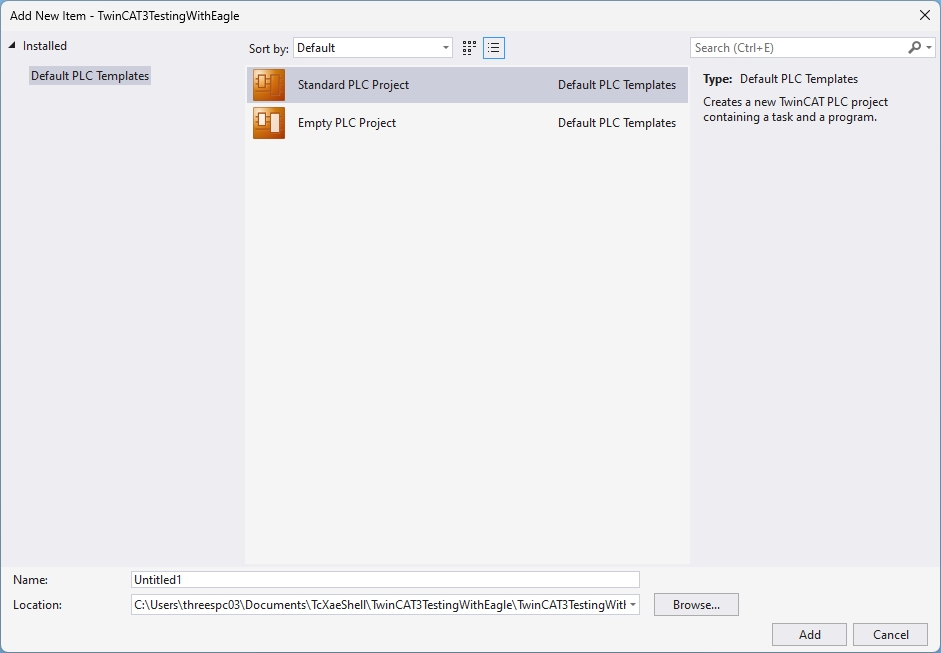Click the Installed label

44,46
